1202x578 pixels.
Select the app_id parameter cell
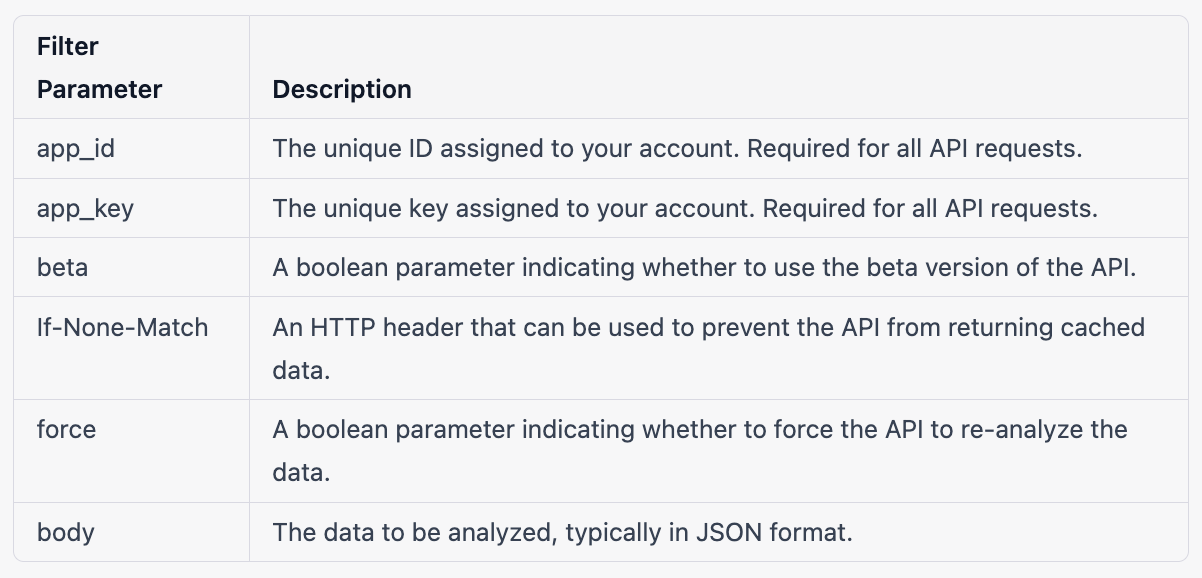tap(76, 149)
